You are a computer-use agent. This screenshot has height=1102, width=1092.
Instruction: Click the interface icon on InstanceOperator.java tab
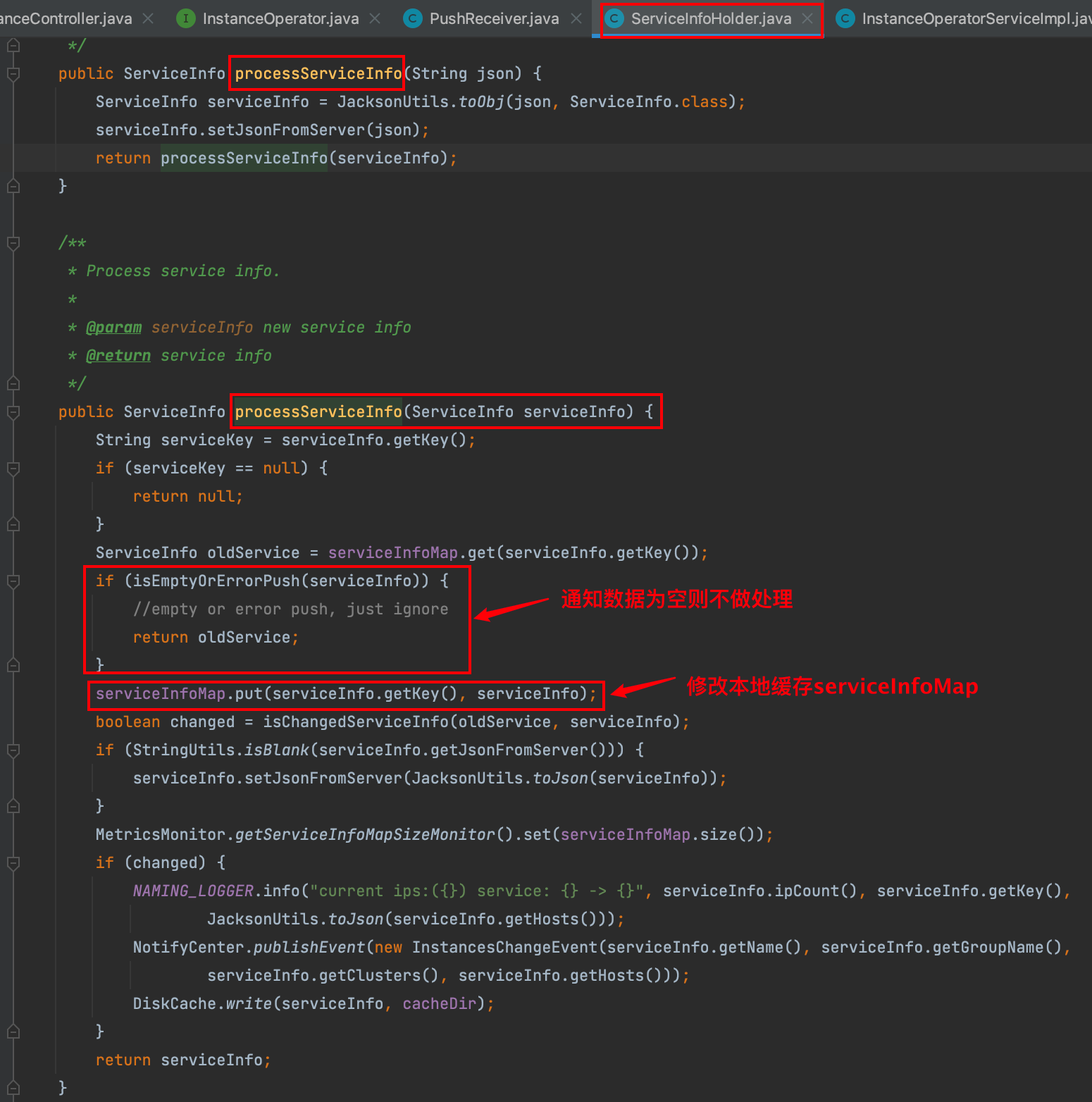[x=185, y=18]
